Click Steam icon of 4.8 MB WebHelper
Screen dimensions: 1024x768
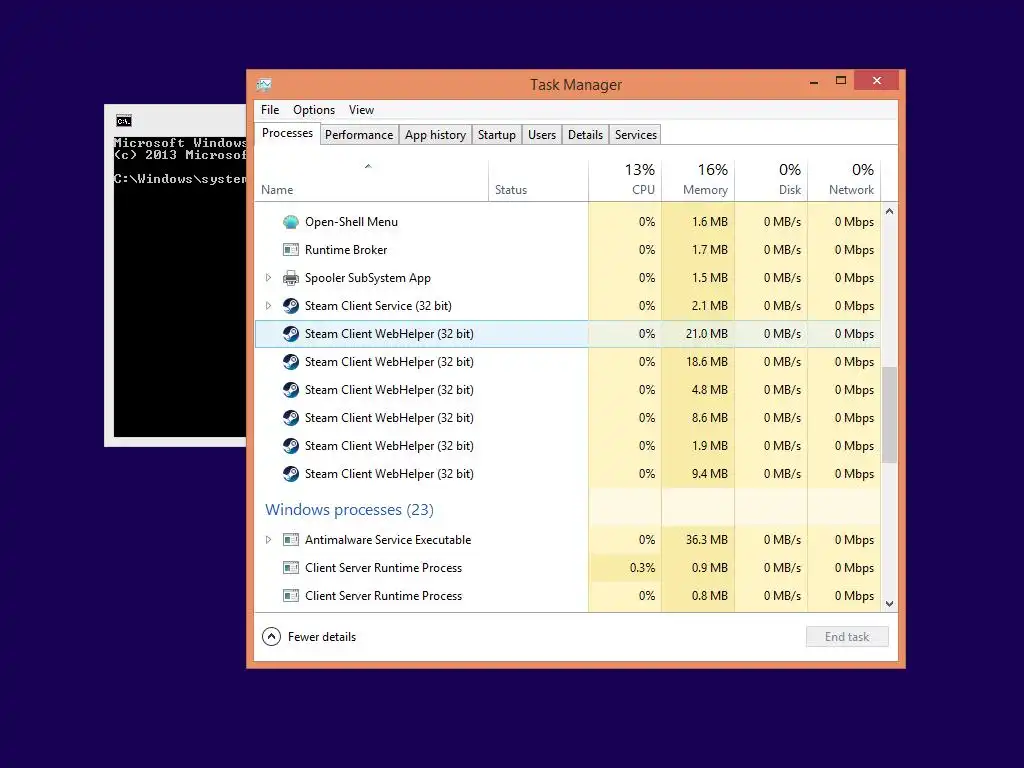pos(291,390)
